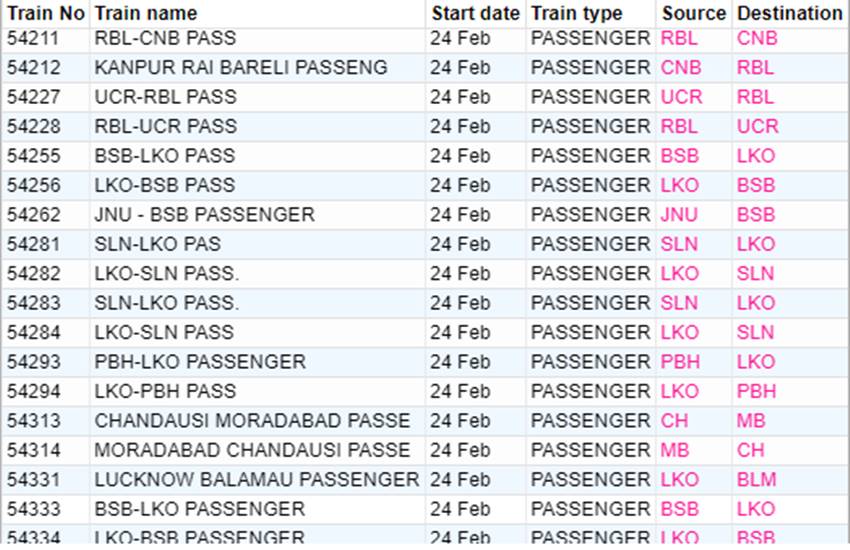Click the Start date column header
This screenshot has height=550, width=850.
pyautogui.click(x=476, y=13)
